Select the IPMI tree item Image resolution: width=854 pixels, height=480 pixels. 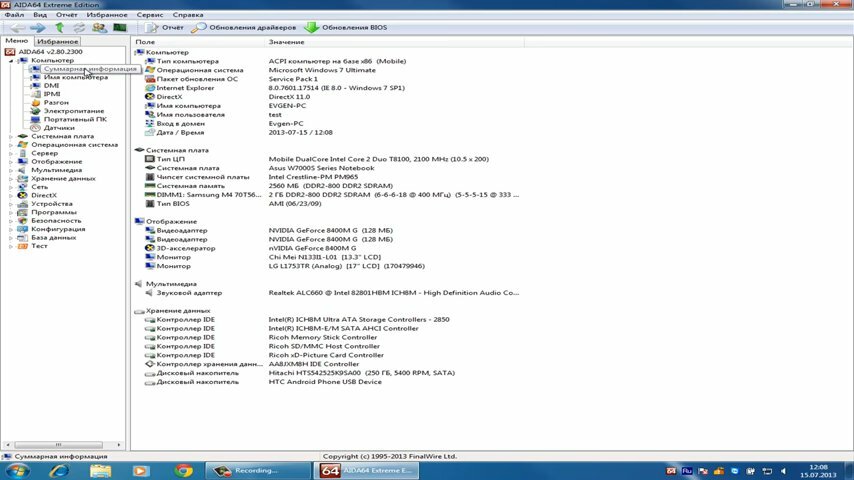pyautogui.click(x=52, y=94)
